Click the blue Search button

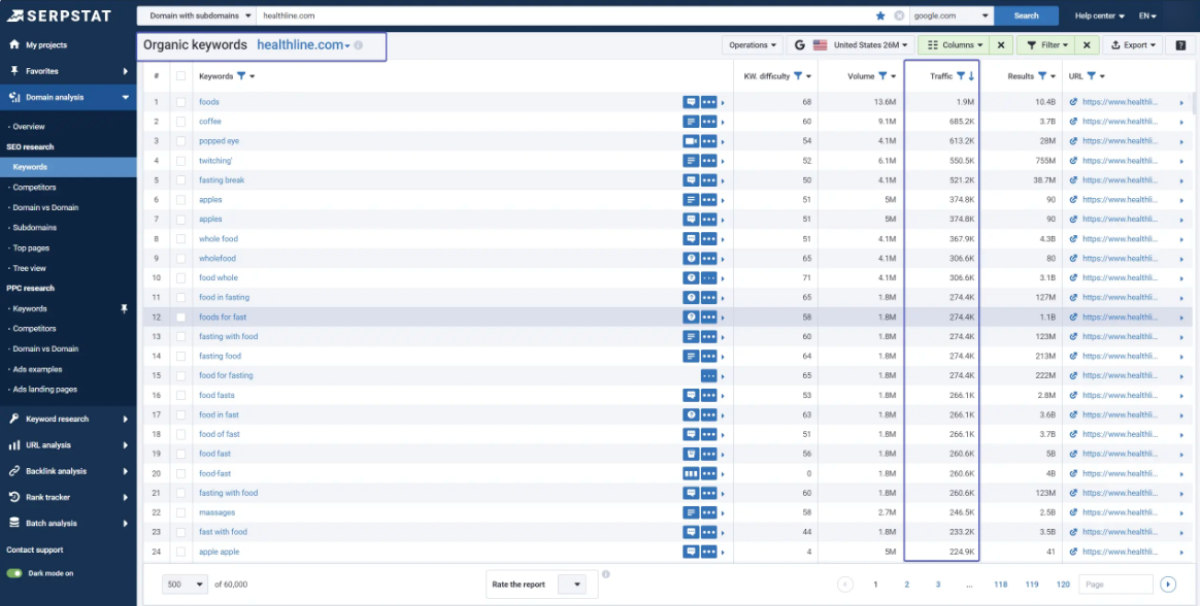pos(1027,16)
